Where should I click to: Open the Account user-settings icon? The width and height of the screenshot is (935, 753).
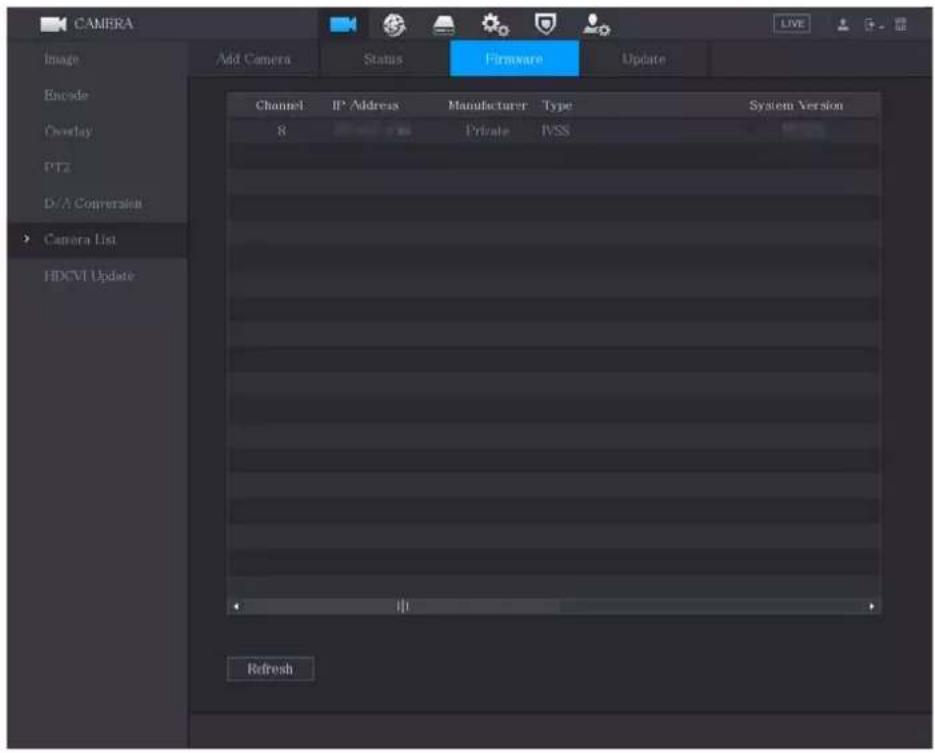point(596,24)
